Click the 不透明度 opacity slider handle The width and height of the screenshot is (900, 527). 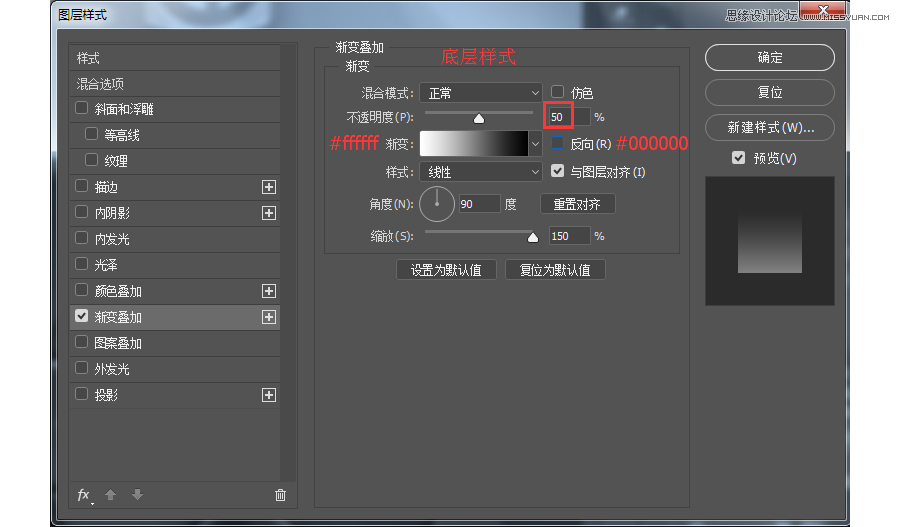(x=479, y=119)
